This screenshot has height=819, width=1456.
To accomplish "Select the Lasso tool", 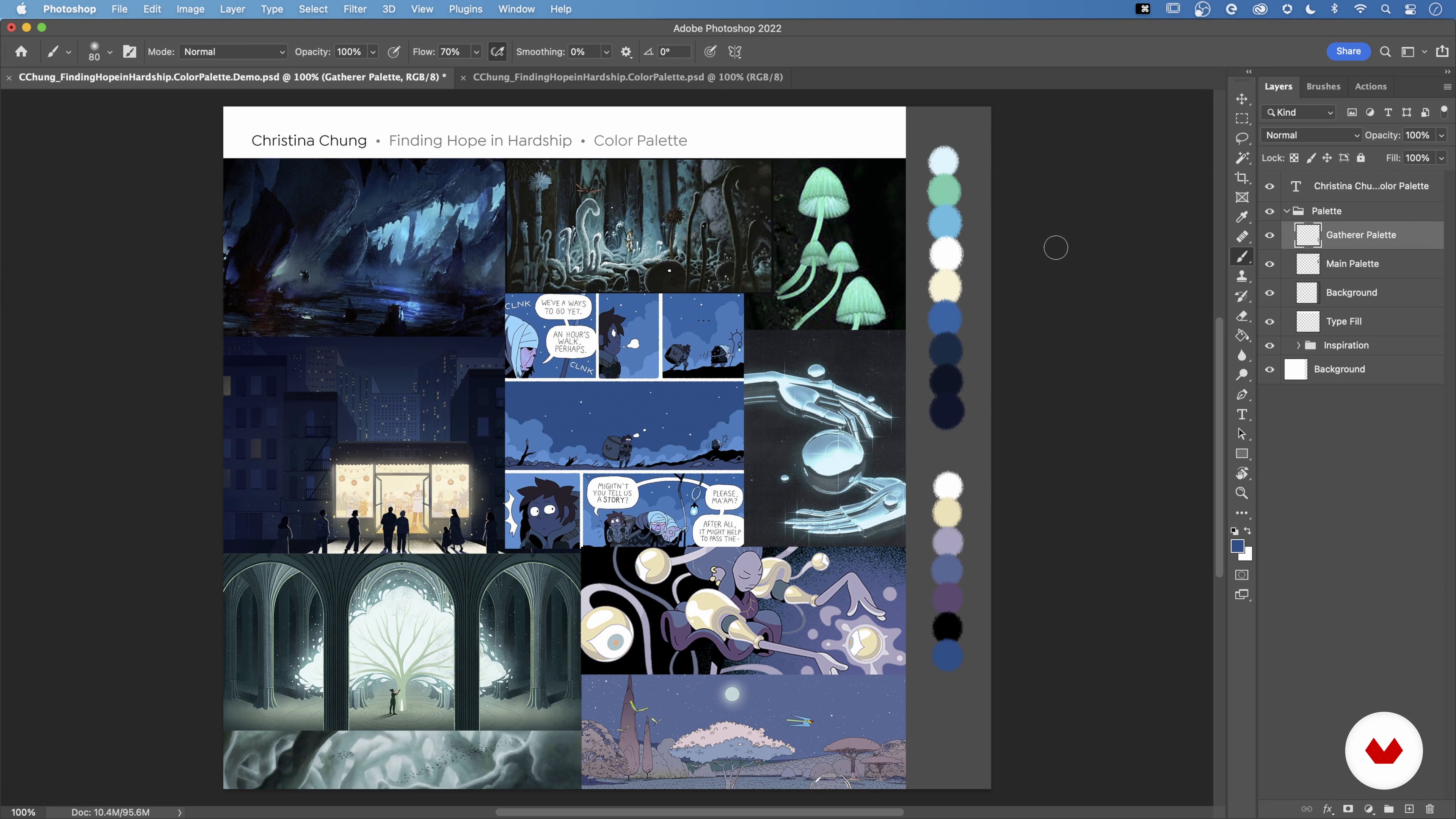I will [x=1242, y=138].
